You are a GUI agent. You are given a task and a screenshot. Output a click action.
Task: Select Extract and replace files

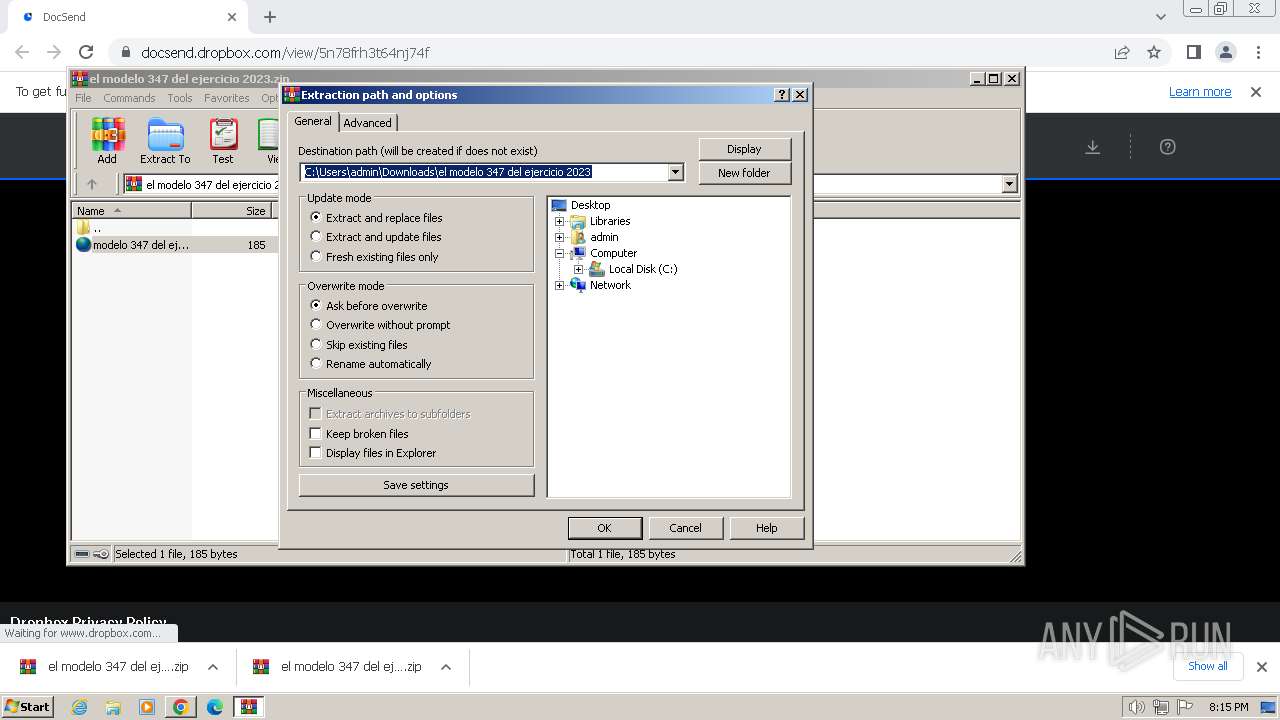pos(316,217)
